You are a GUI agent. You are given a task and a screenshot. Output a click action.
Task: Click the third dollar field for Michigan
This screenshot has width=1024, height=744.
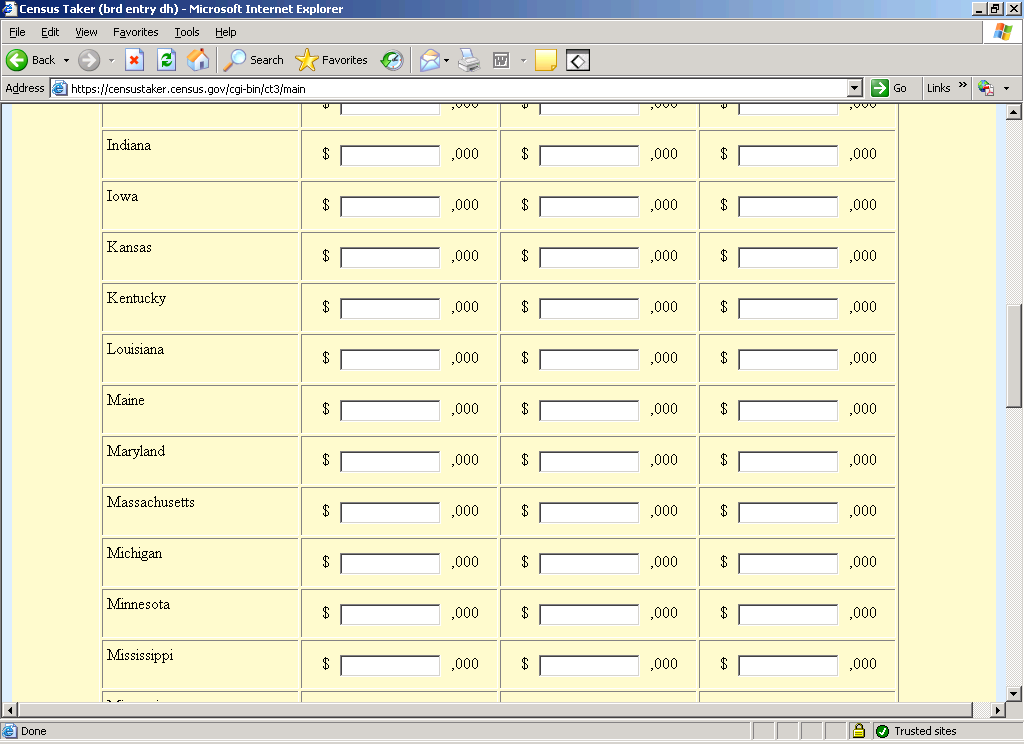[788, 563]
